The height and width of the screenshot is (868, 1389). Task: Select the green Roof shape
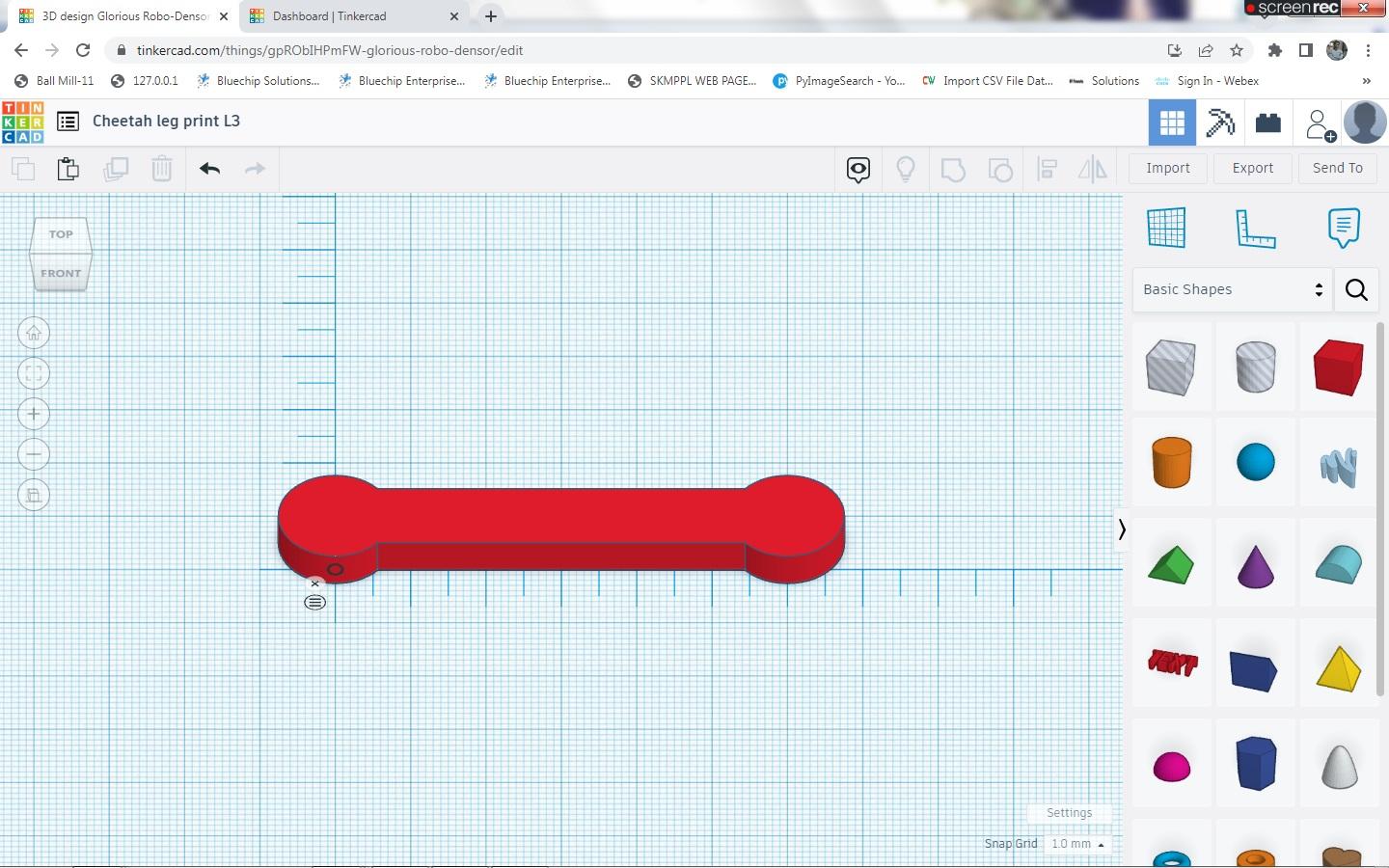click(x=1171, y=565)
